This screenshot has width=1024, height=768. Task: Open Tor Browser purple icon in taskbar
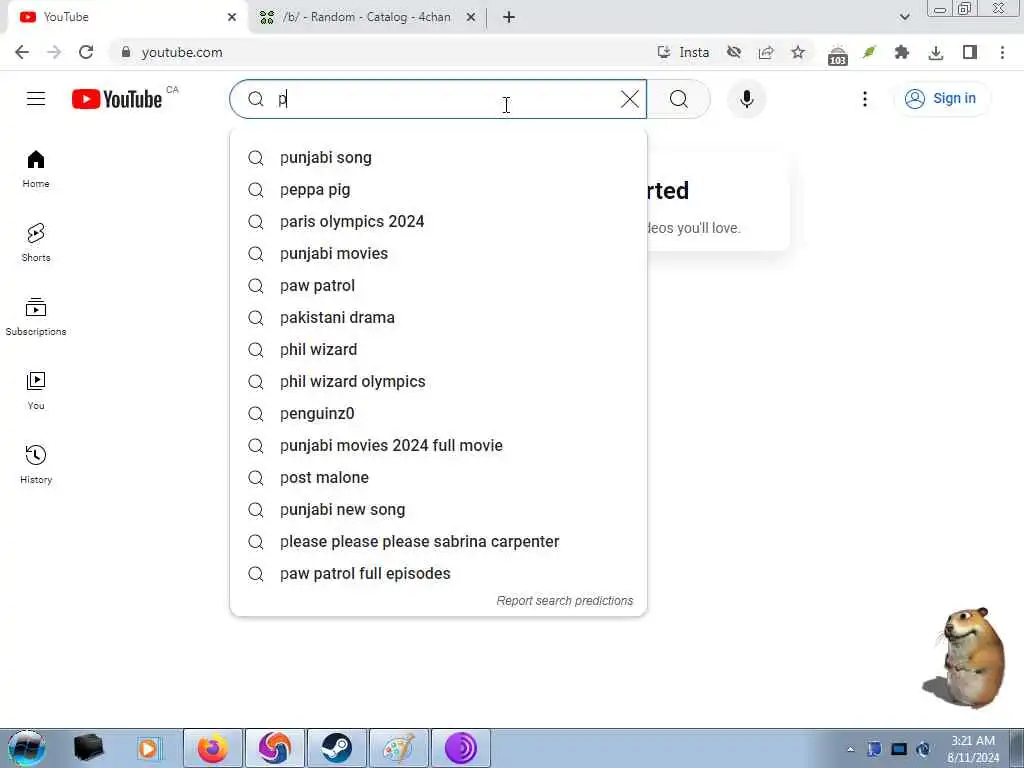(x=460, y=748)
